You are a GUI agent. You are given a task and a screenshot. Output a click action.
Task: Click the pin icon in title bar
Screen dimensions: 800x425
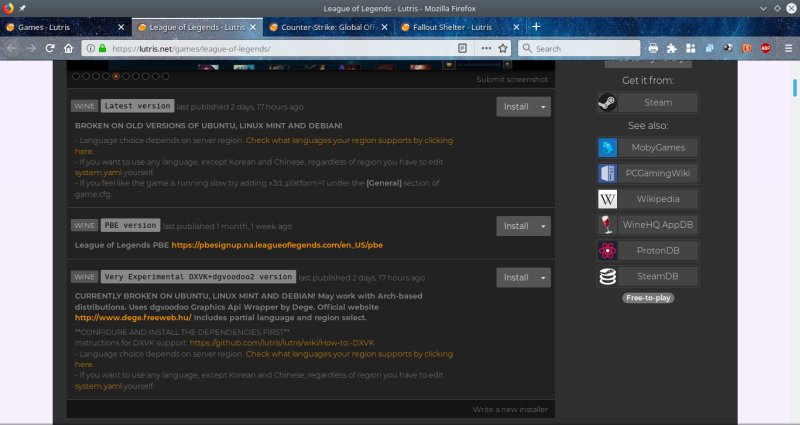tap(22, 8)
